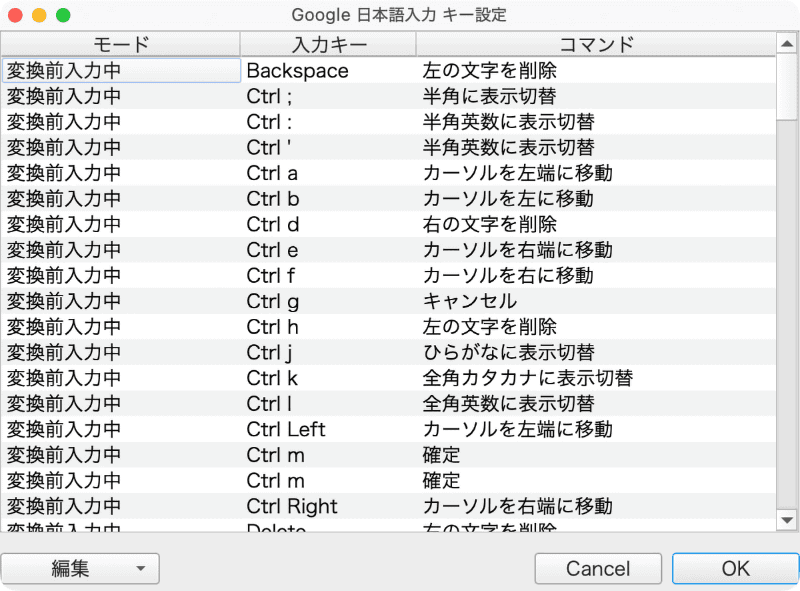Click カーソルを右端に移動 in the Ctrl e row

click(x=596, y=250)
